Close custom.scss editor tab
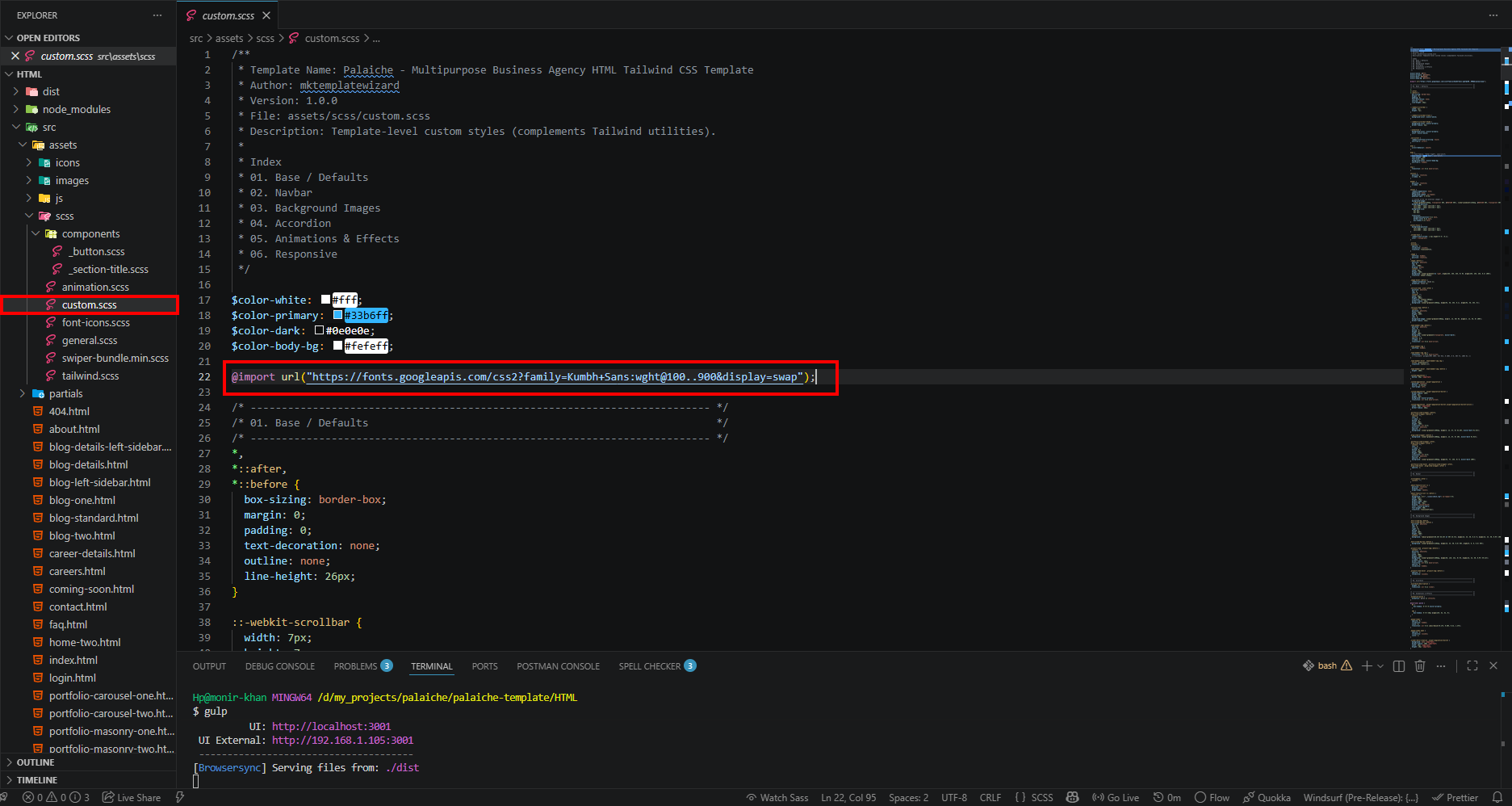 point(266,15)
